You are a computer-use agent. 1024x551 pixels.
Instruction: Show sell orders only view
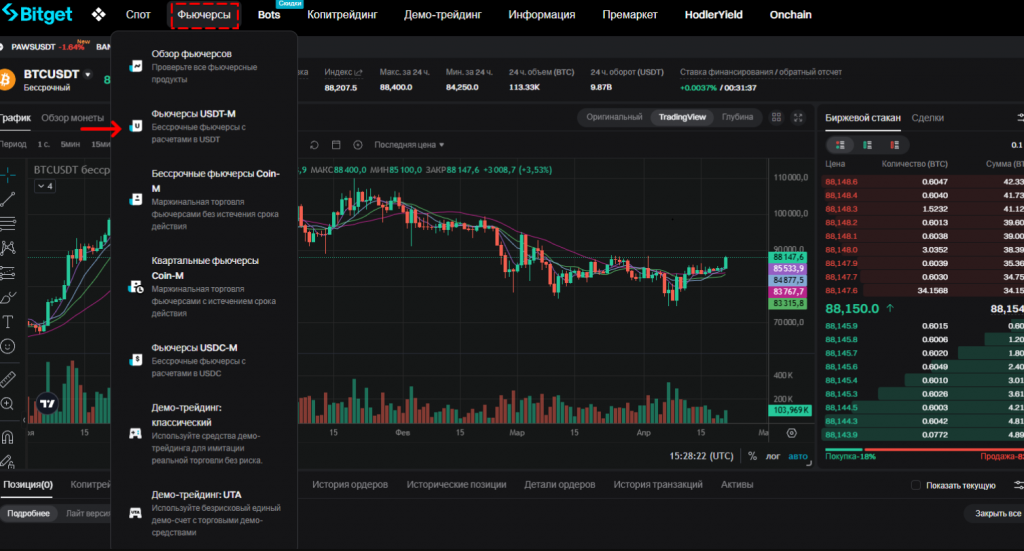[895, 145]
